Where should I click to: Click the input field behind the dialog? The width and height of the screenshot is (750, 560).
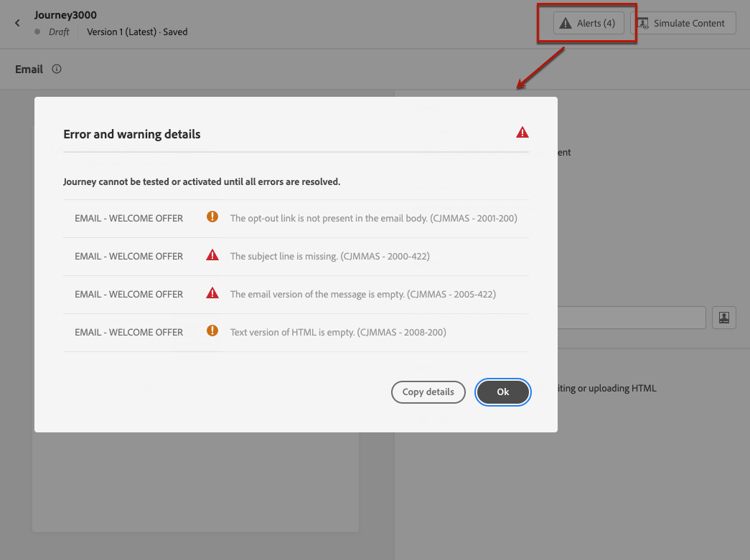[631, 318]
